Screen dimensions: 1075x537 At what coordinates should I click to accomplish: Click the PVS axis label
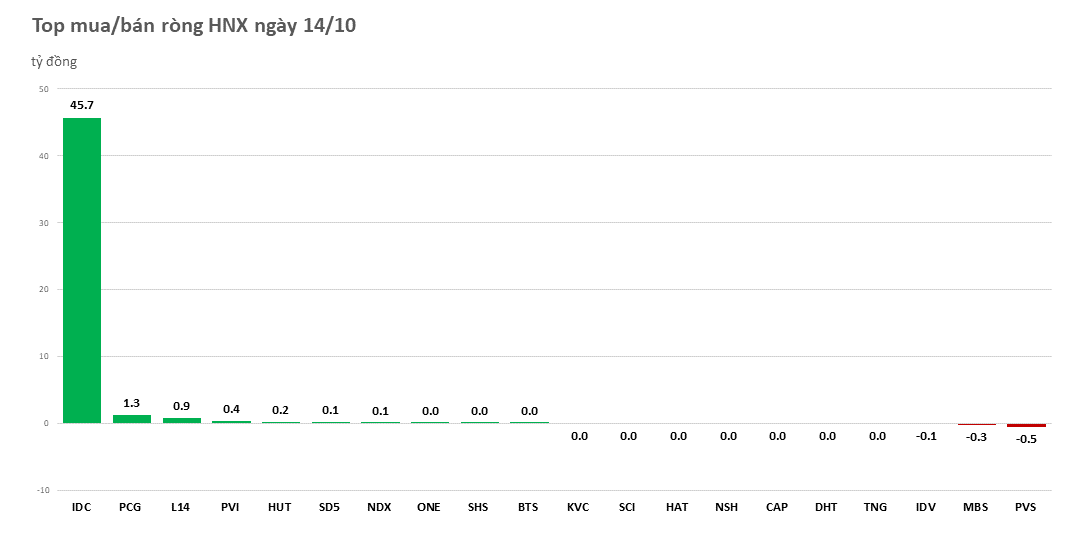(1026, 507)
